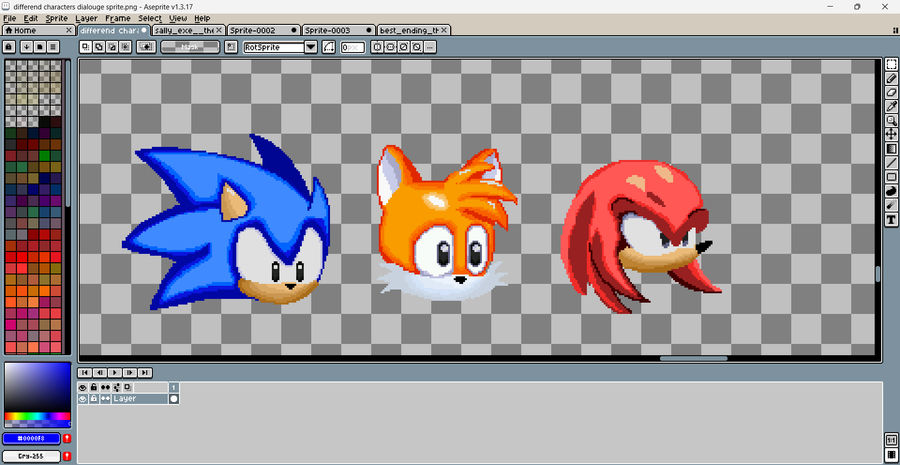Toggle opaque mask checker button
This screenshot has width=900, height=465.
coord(190,47)
